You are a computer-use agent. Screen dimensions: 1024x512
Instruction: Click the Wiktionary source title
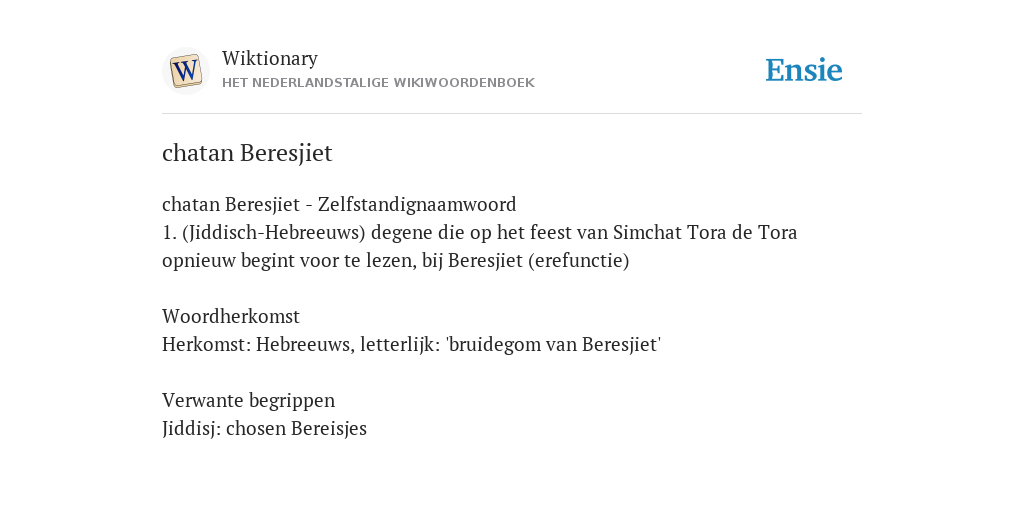coord(270,58)
